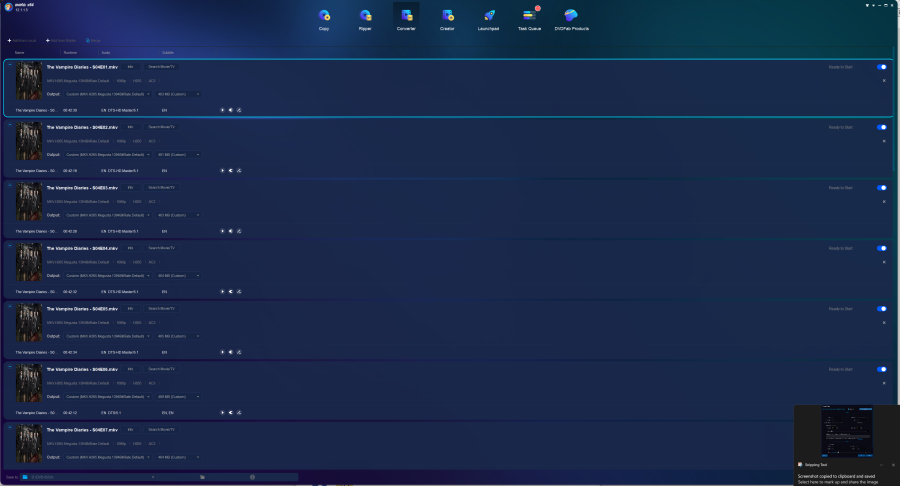Open the Launchpad module
The height and width of the screenshot is (486, 900).
pyautogui.click(x=488, y=19)
